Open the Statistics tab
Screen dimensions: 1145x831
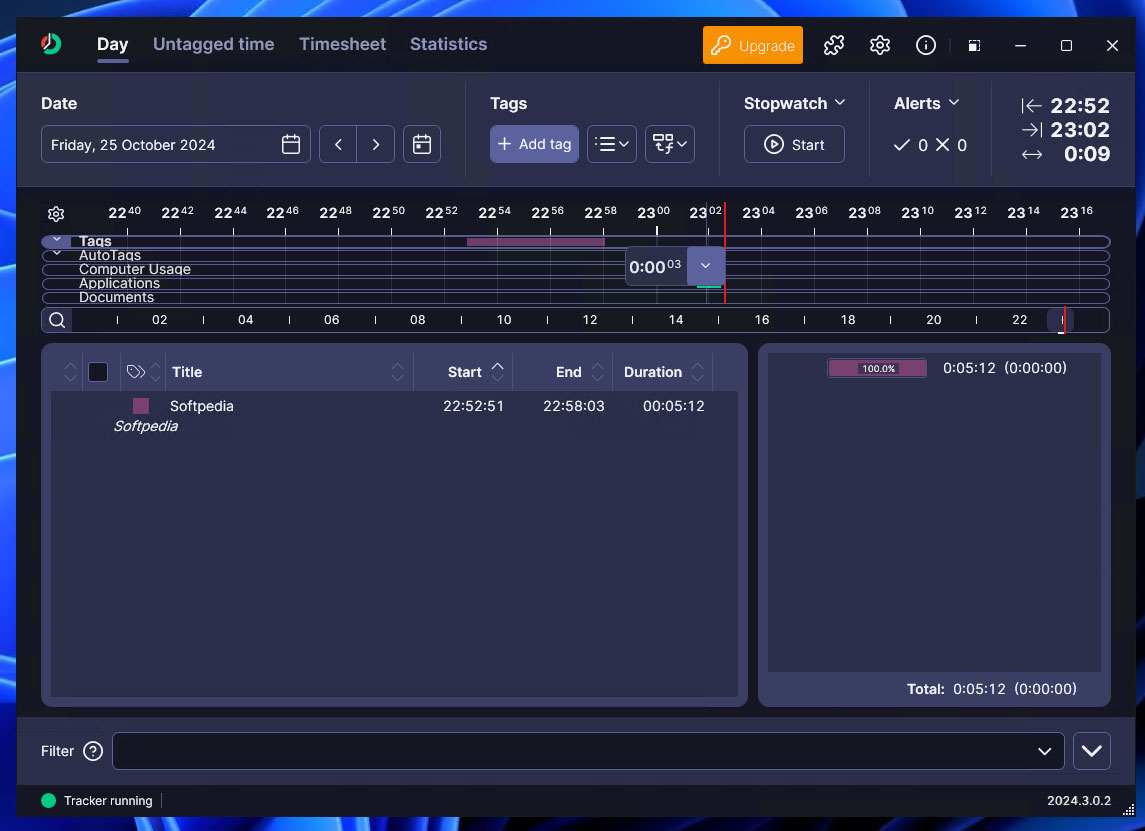coord(448,44)
